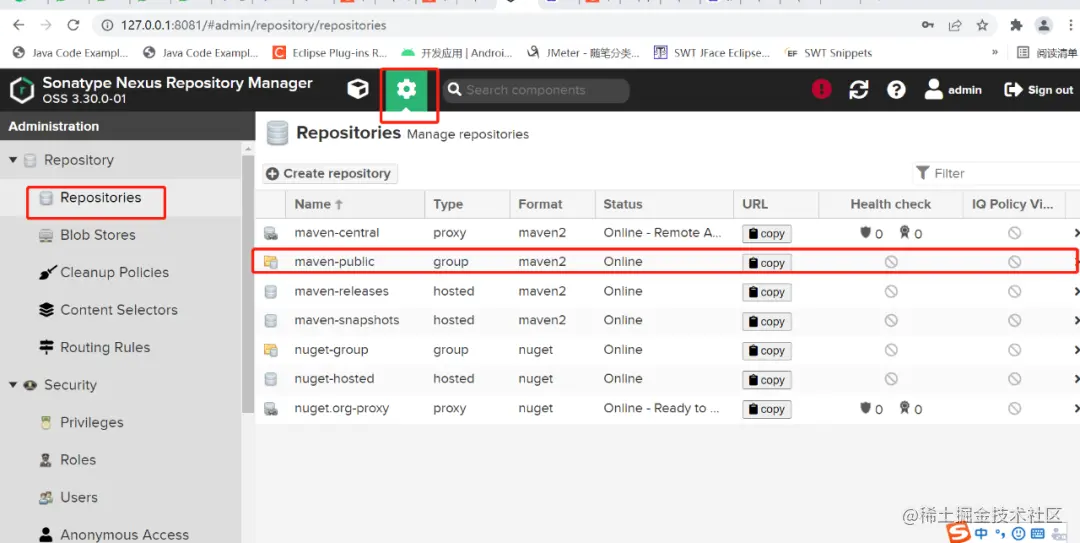Image resolution: width=1080 pixels, height=543 pixels.
Task: Click the maven-public repository name
Action: click(x=334, y=262)
